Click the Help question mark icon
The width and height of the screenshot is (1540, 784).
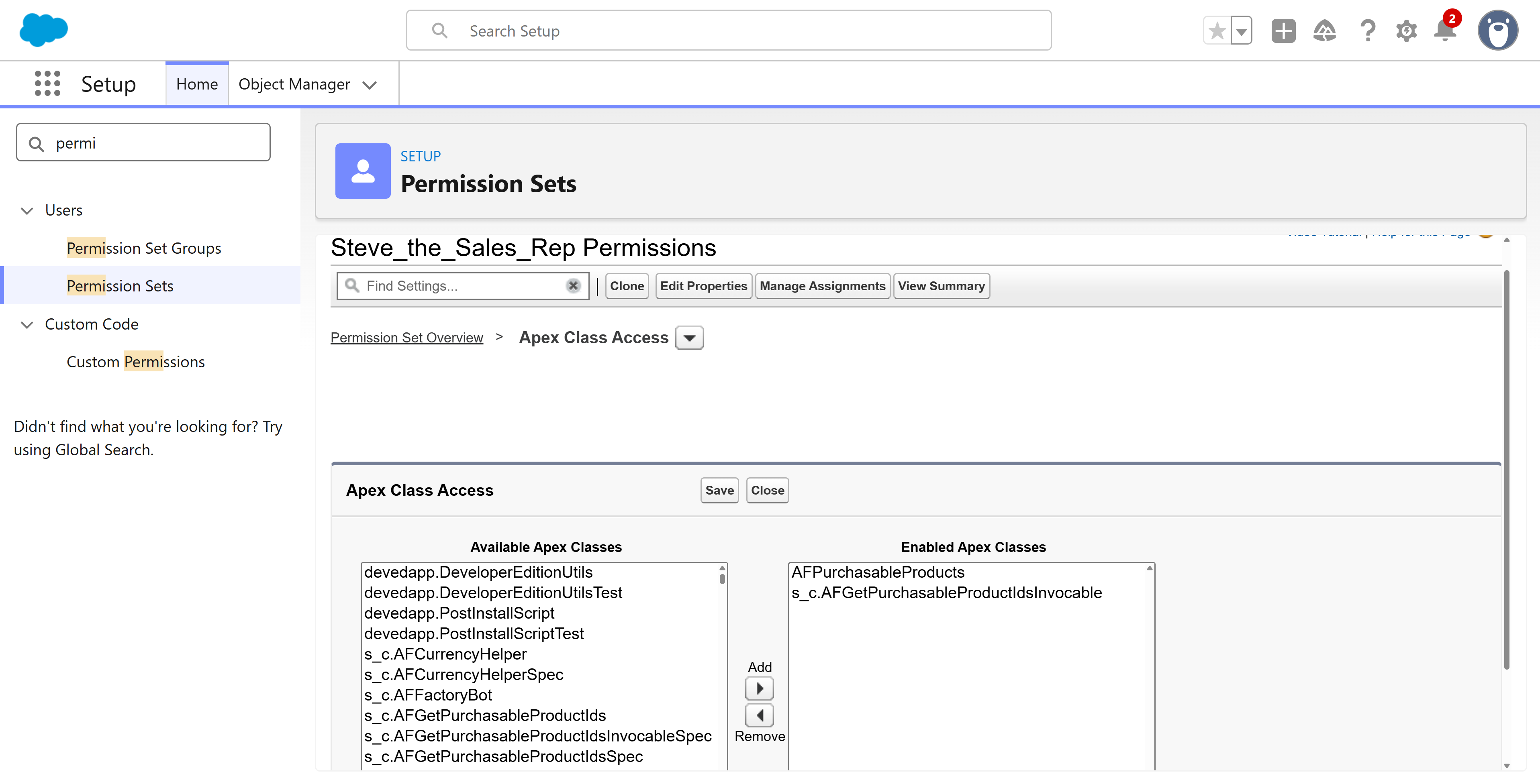tap(1367, 31)
